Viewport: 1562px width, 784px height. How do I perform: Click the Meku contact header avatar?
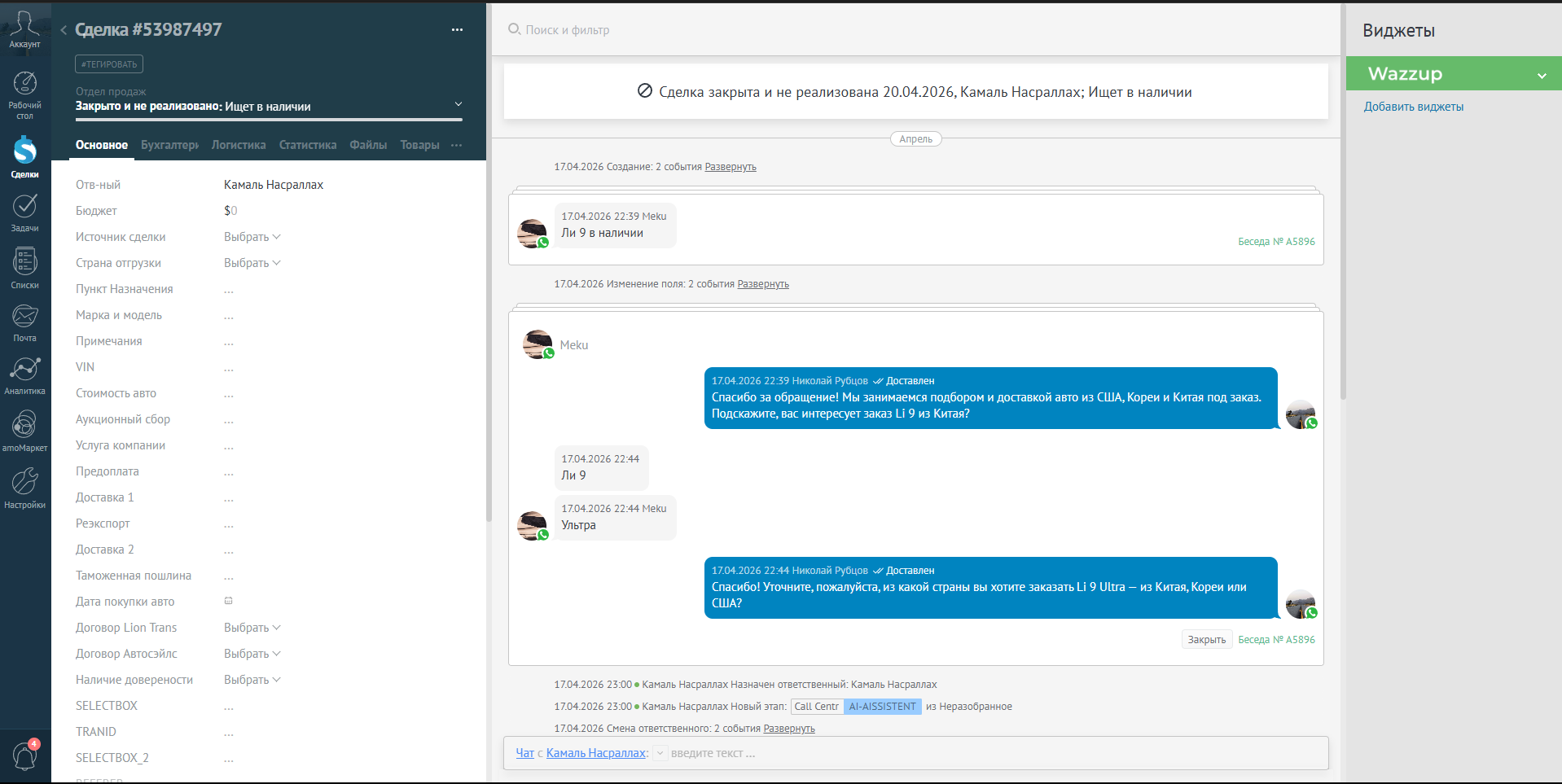[x=538, y=344]
